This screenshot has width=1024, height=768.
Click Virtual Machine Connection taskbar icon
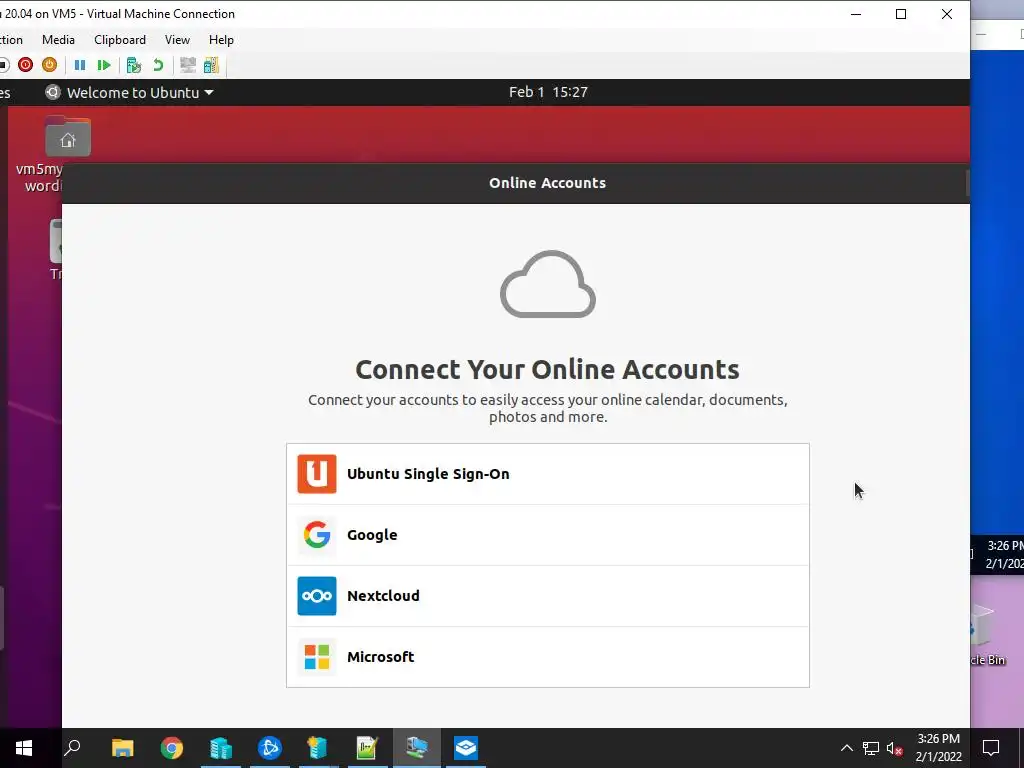tap(417, 748)
